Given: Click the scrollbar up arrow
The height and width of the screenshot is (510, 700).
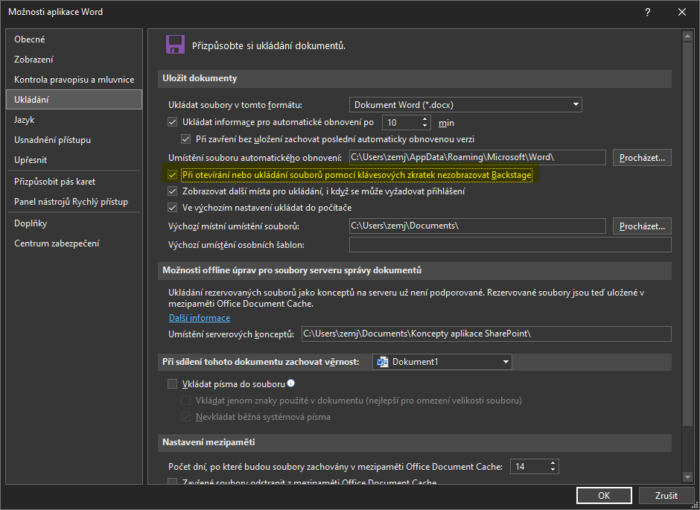Looking at the screenshot, I should (688, 36).
